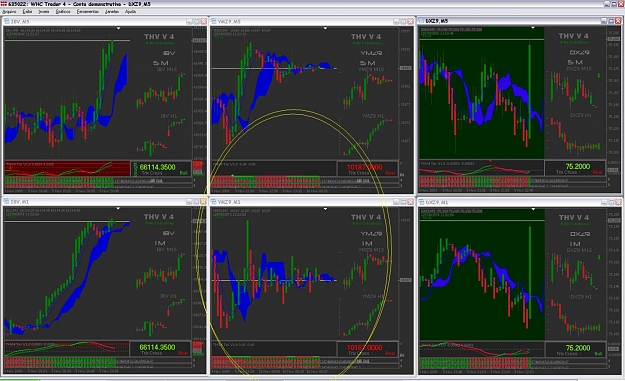Image resolution: width=625 pixels, height=381 pixels.
Task: Minimize the YMZ9,M1 chart window
Action: pyautogui.click(x=396, y=202)
